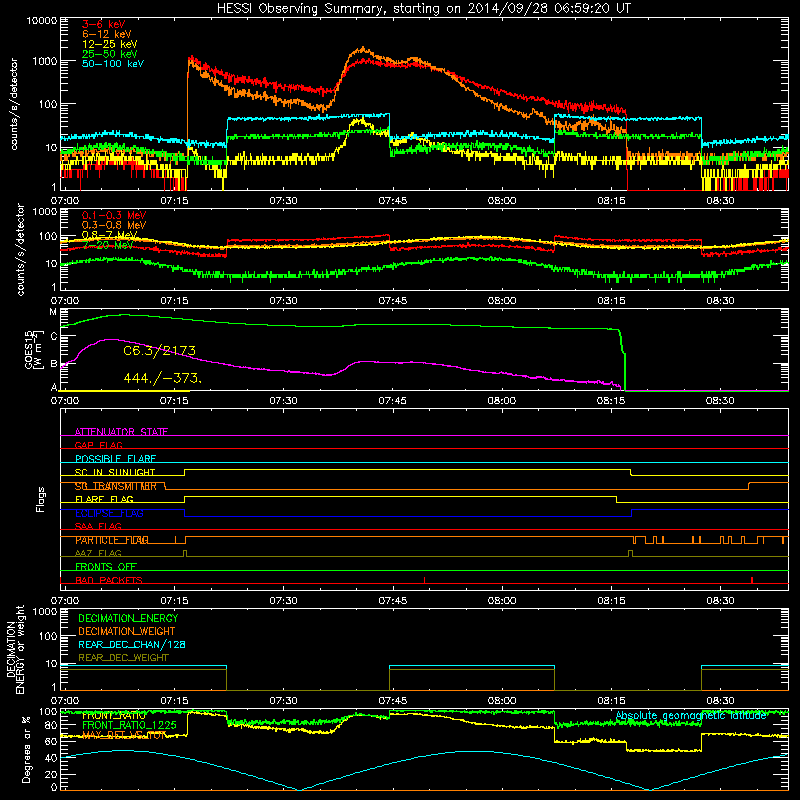Select the GAP_FLAG label
800x800 pixels.
98,445
